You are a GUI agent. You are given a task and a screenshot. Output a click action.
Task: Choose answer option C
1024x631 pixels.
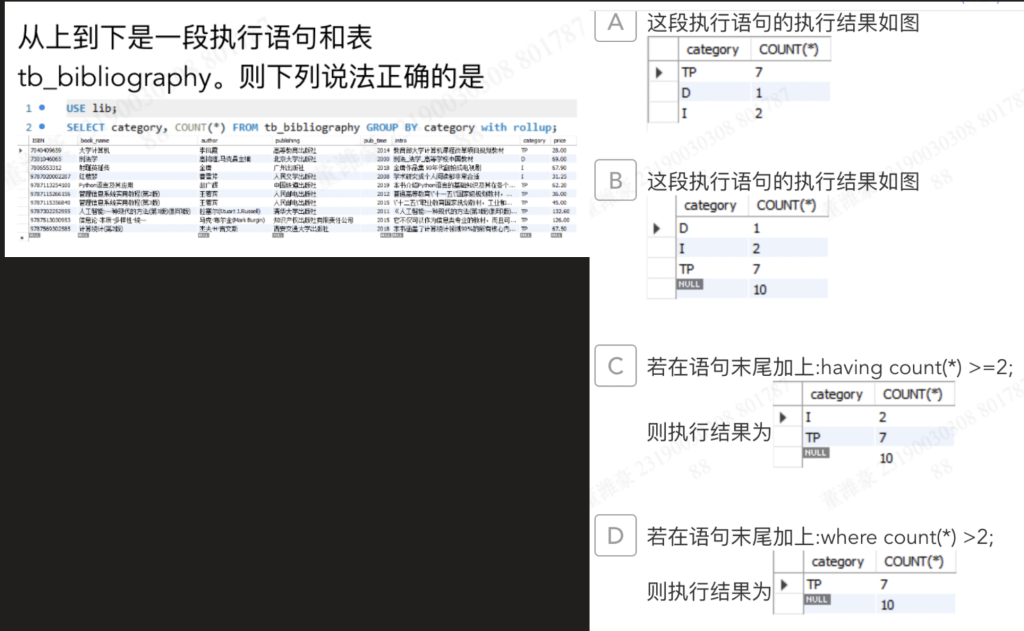[615, 367]
